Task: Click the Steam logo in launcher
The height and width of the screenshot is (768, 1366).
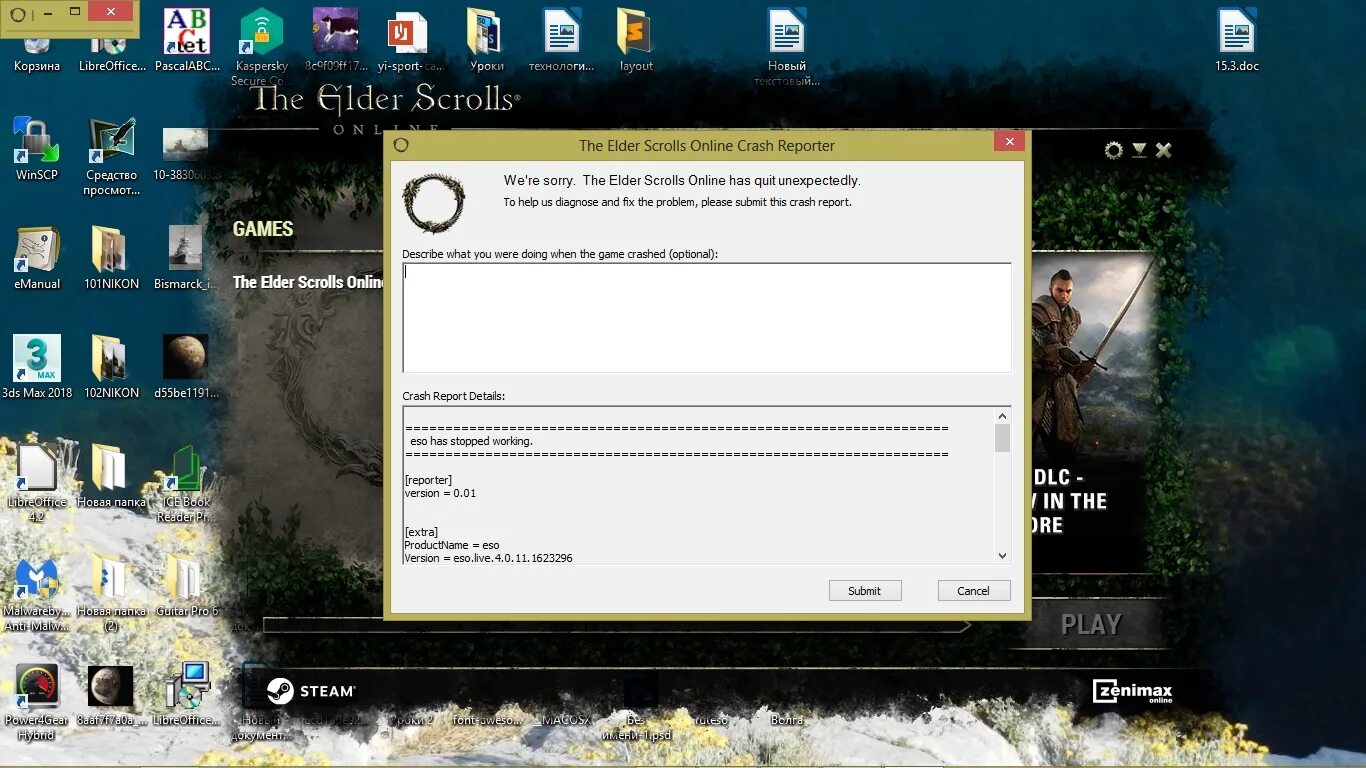Action: (x=311, y=691)
